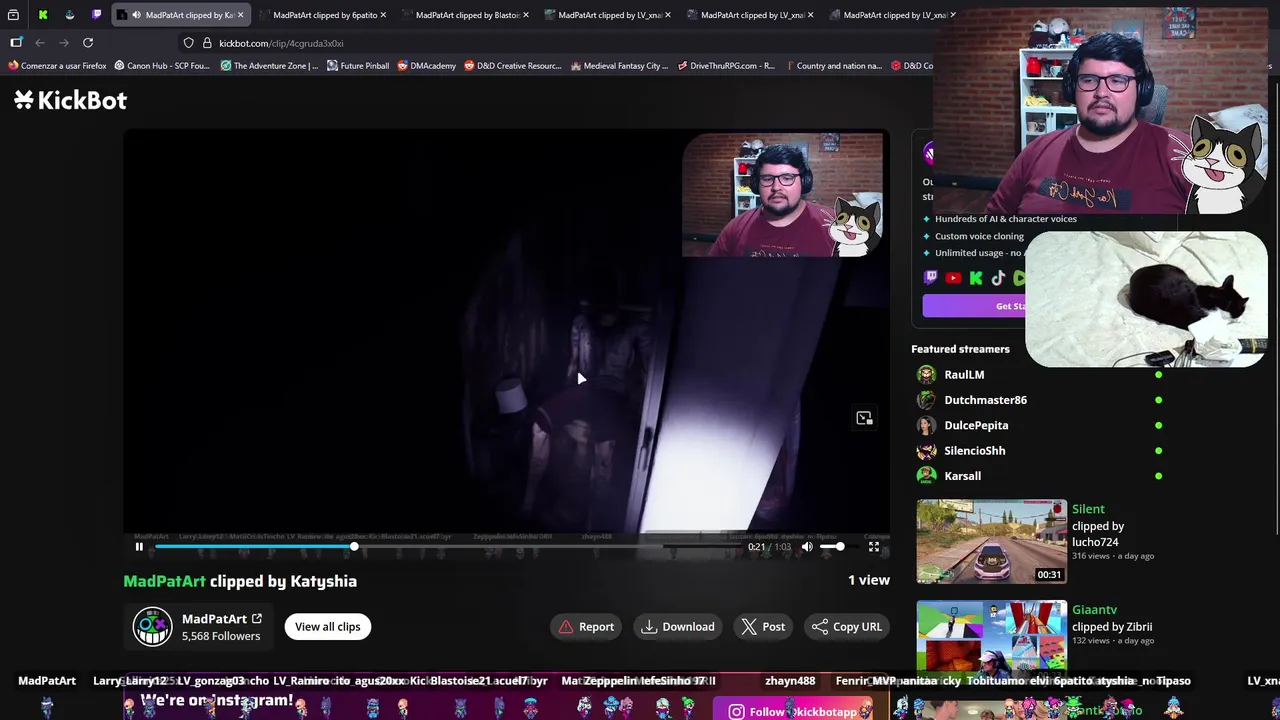
Task: Click the DulcePepita streamer avatar
Action: (x=926, y=426)
